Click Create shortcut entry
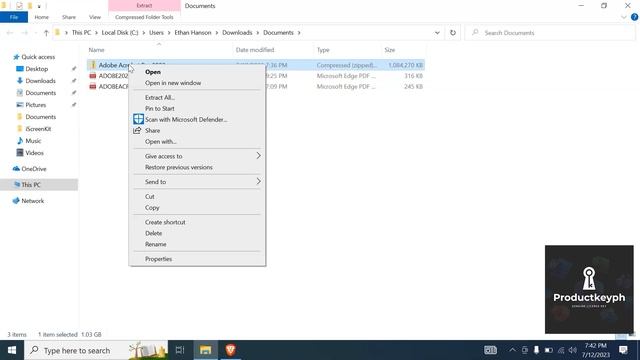Screen dimensions: 640x360 pos(165,222)
